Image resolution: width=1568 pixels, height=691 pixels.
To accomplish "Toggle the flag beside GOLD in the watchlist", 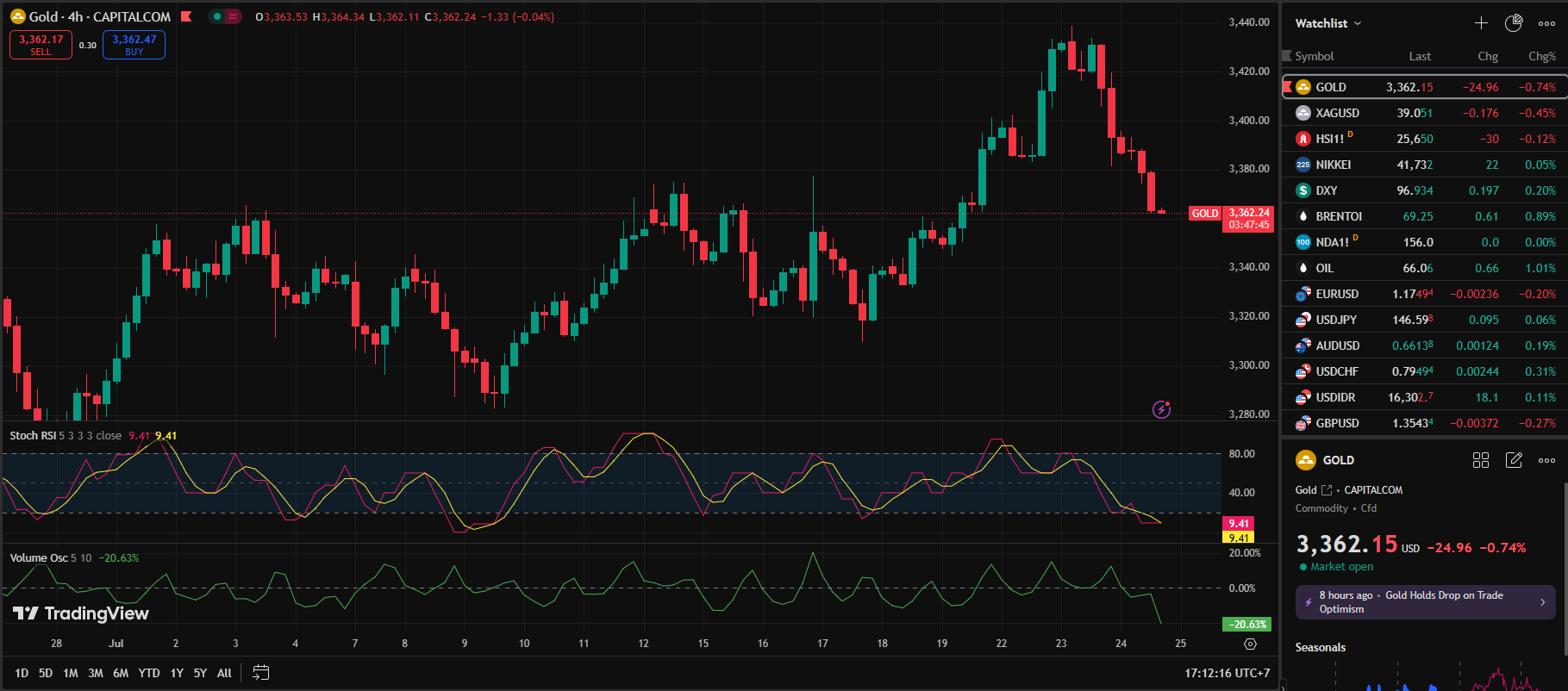I will [x=1288, y=87].
